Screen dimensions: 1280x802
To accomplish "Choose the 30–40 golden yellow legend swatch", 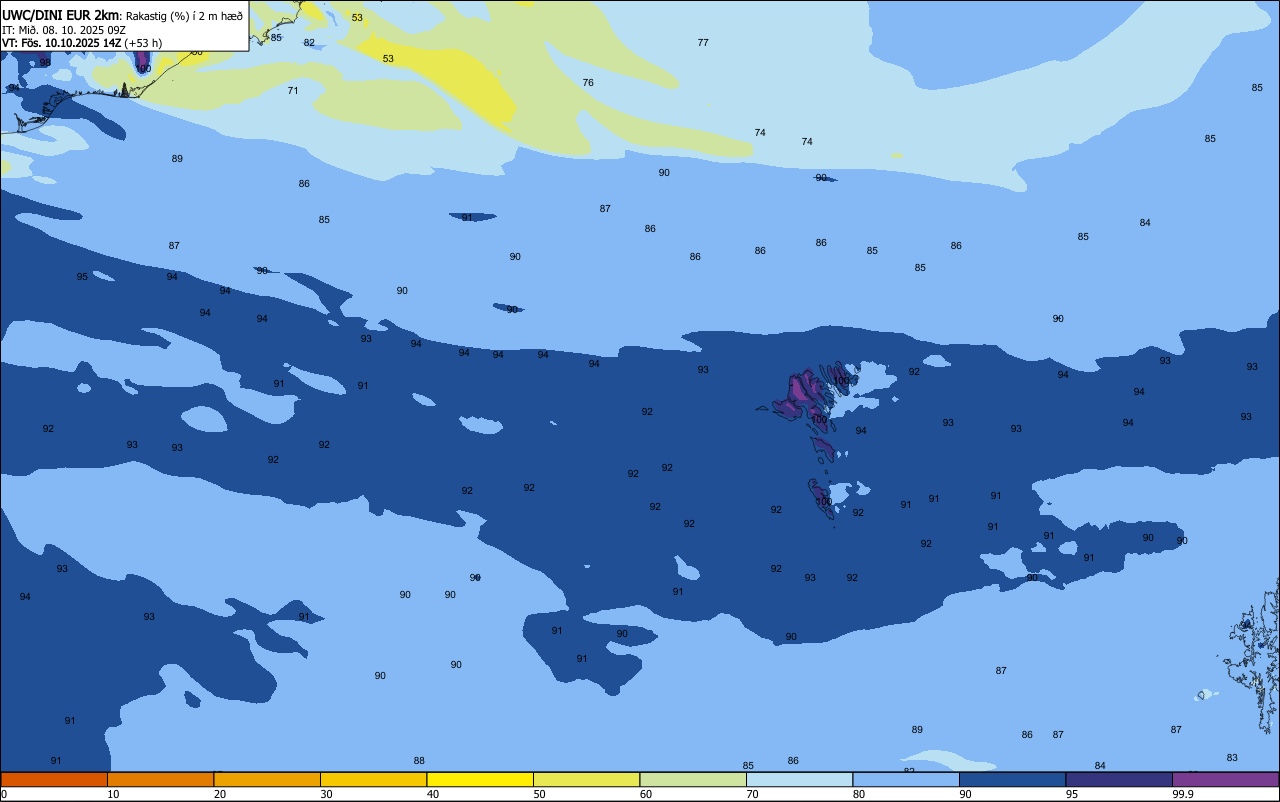I will point(373,779).
